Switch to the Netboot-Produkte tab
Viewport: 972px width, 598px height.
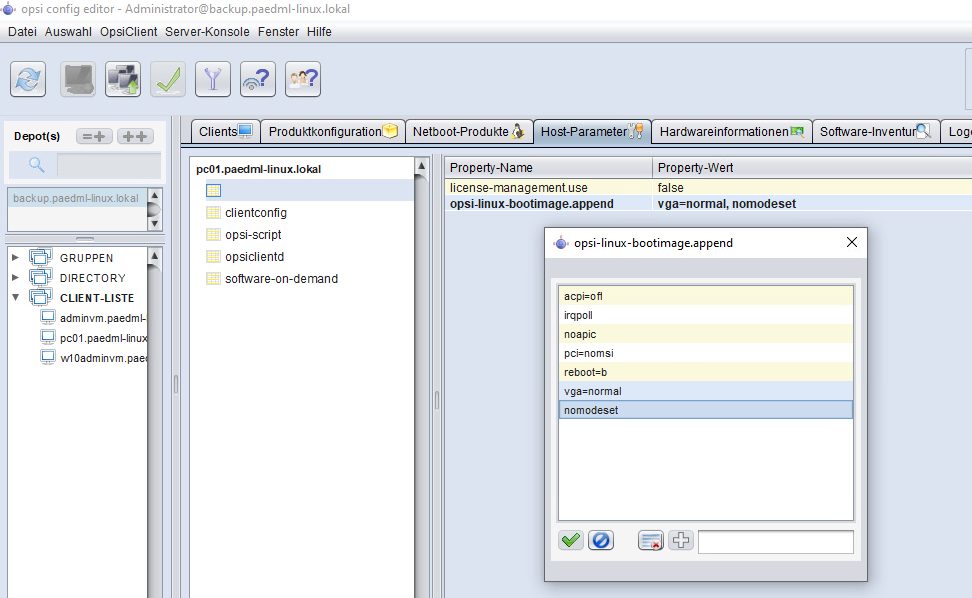tap(469, 131)
